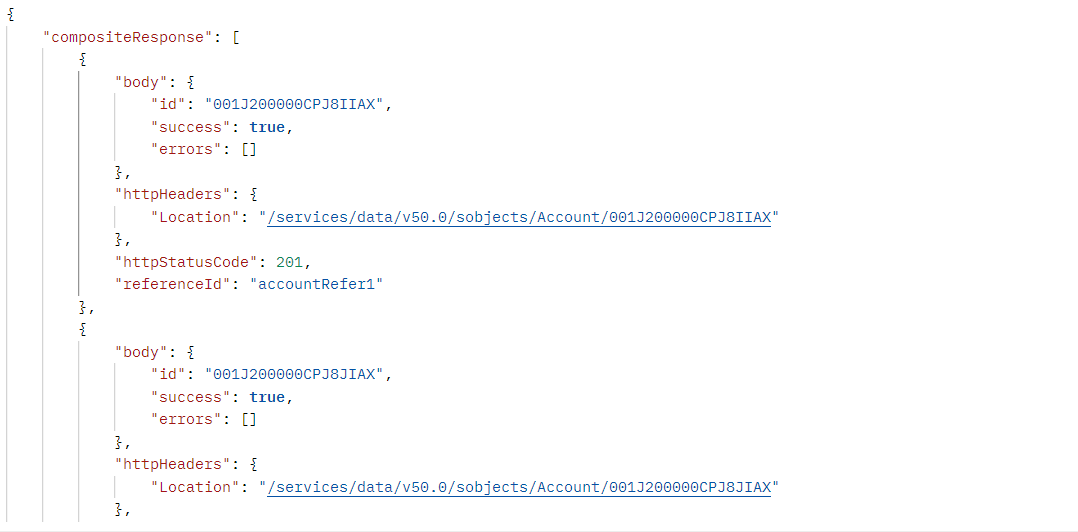Collapse the httpHeaders brace above the CPJ8JIAX link
Viewport: 1078px width, 532px height.
(x=254, y=464)
